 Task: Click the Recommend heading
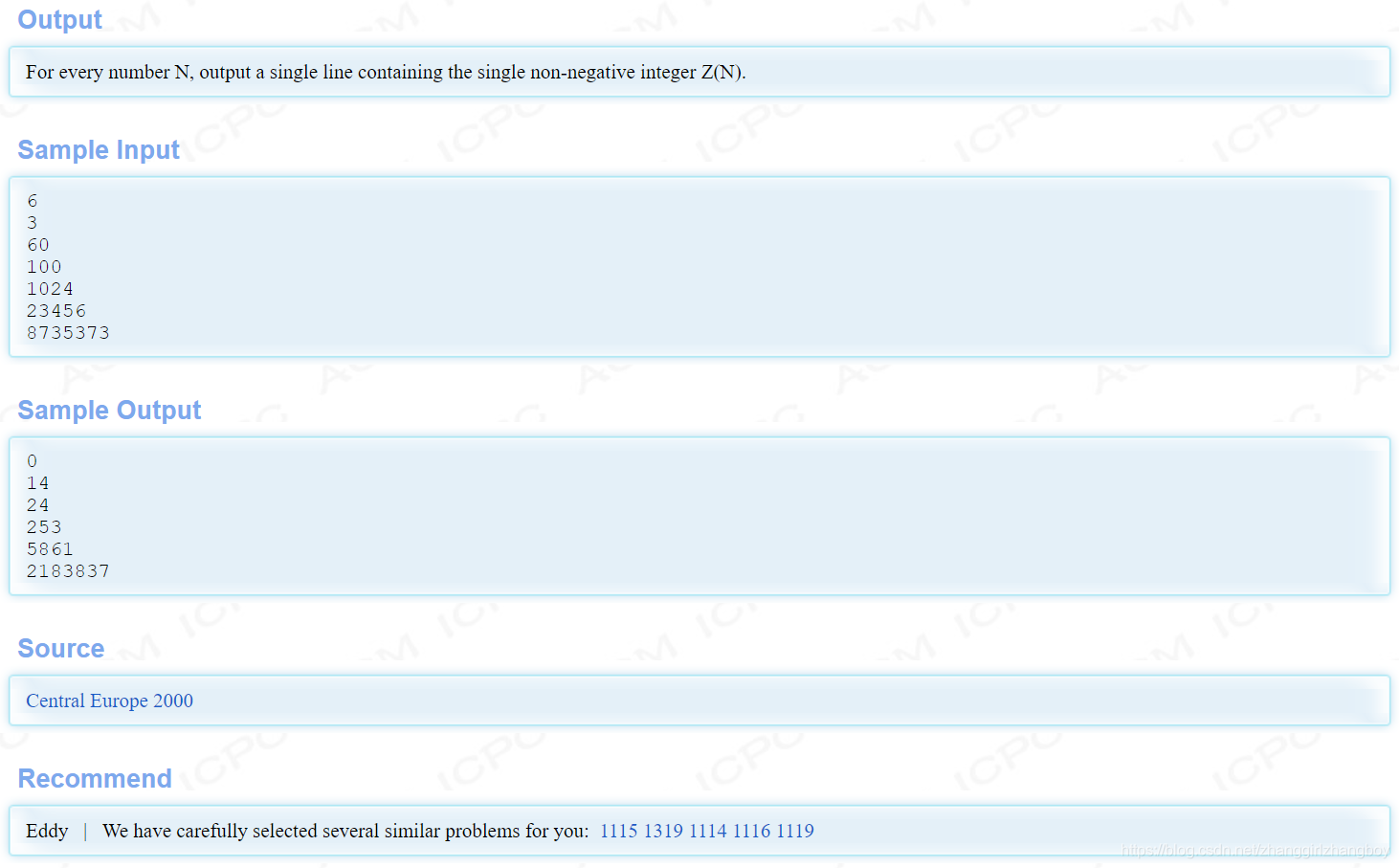coord(95,779)
